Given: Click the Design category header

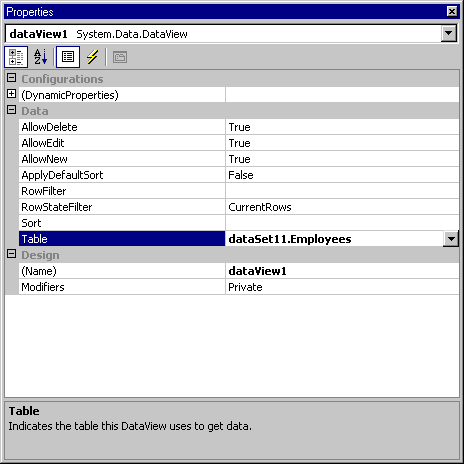Looking at the screenshot, I should point(40,255).
